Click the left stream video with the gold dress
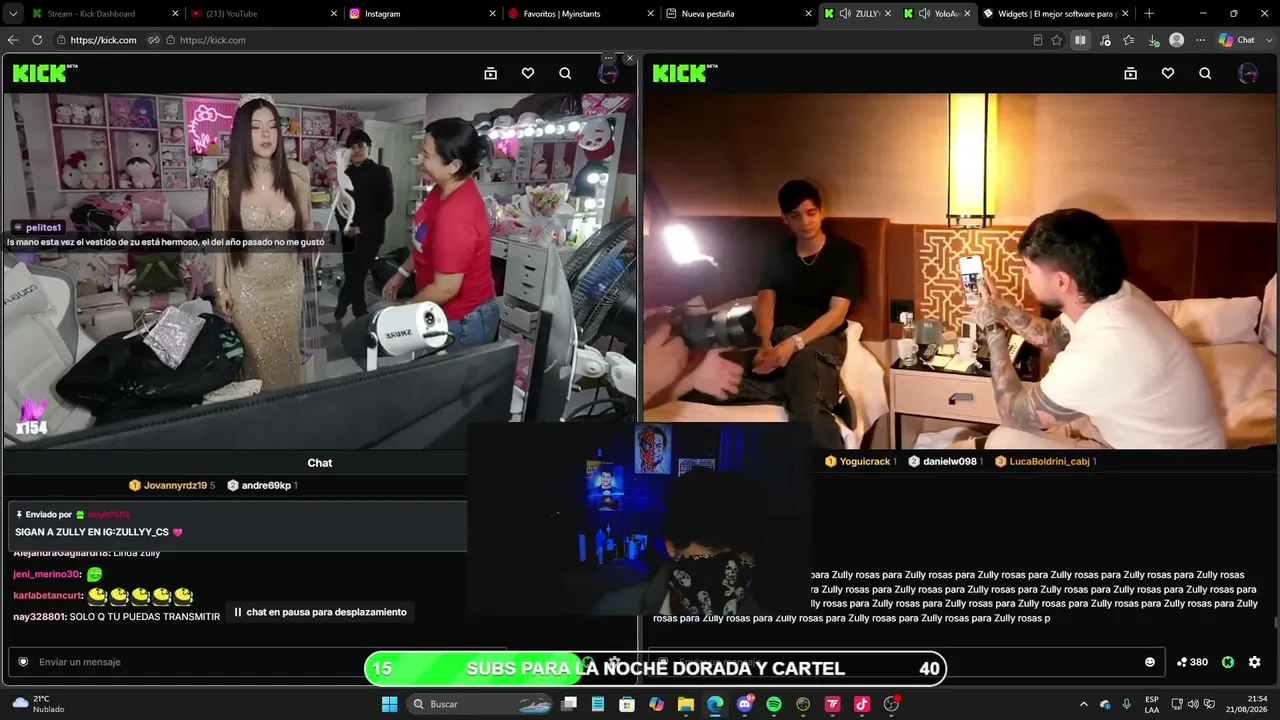Image resolution: width=1280 pixels, height=720 pixels. 320,271
